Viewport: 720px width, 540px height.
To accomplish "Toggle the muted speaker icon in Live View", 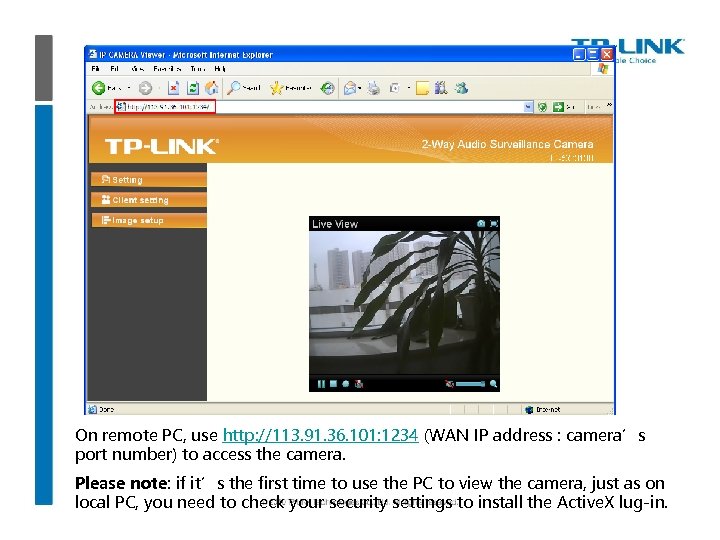I will pyautogui.click(x=449, y=384).
